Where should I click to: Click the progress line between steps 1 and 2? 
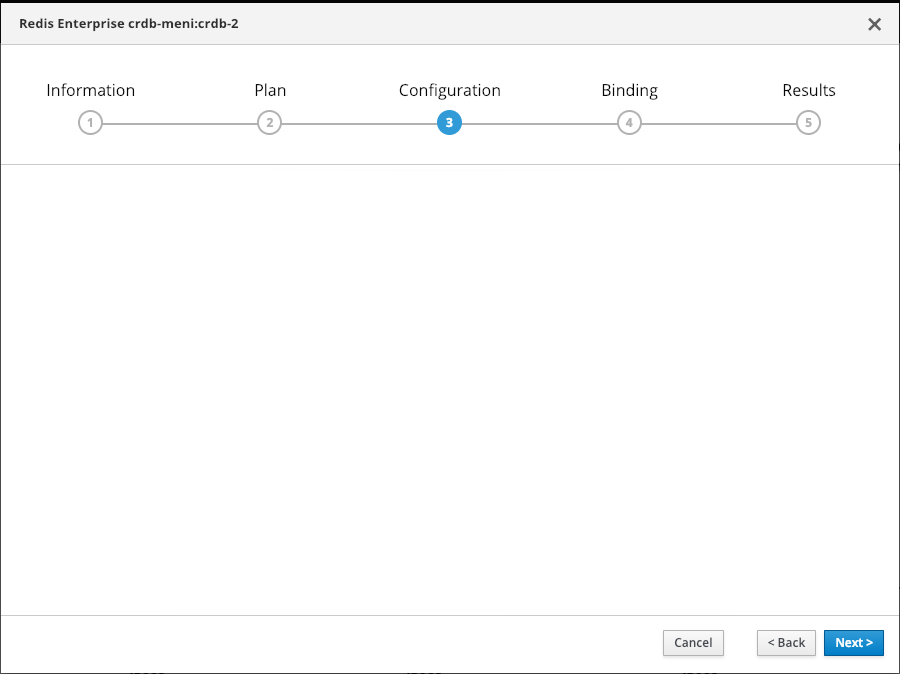pos(180,124)
